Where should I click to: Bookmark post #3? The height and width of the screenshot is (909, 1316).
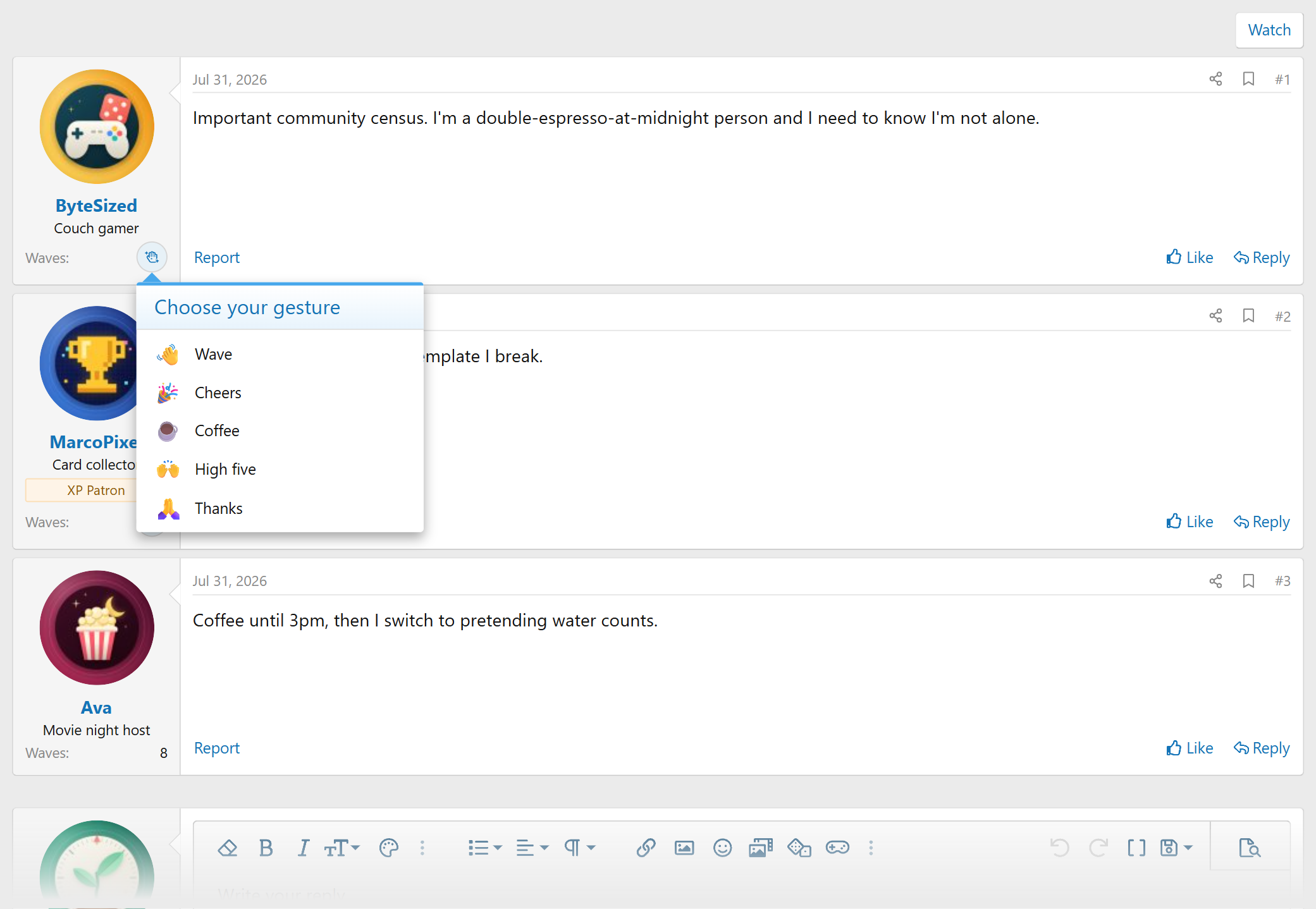click(x=1248, y=581)
